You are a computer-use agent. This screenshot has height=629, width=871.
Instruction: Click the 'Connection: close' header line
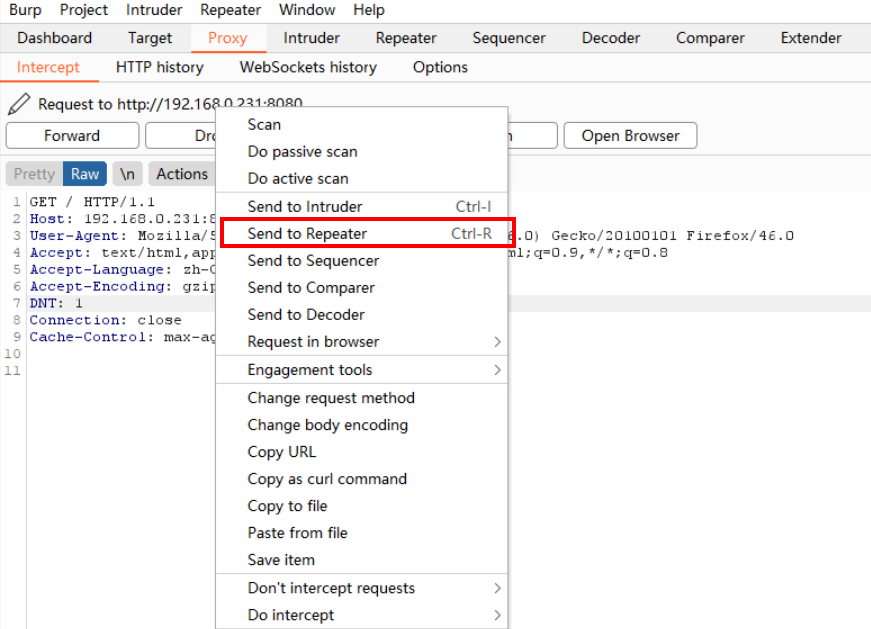pyautogui.click(x=106, y=320)
